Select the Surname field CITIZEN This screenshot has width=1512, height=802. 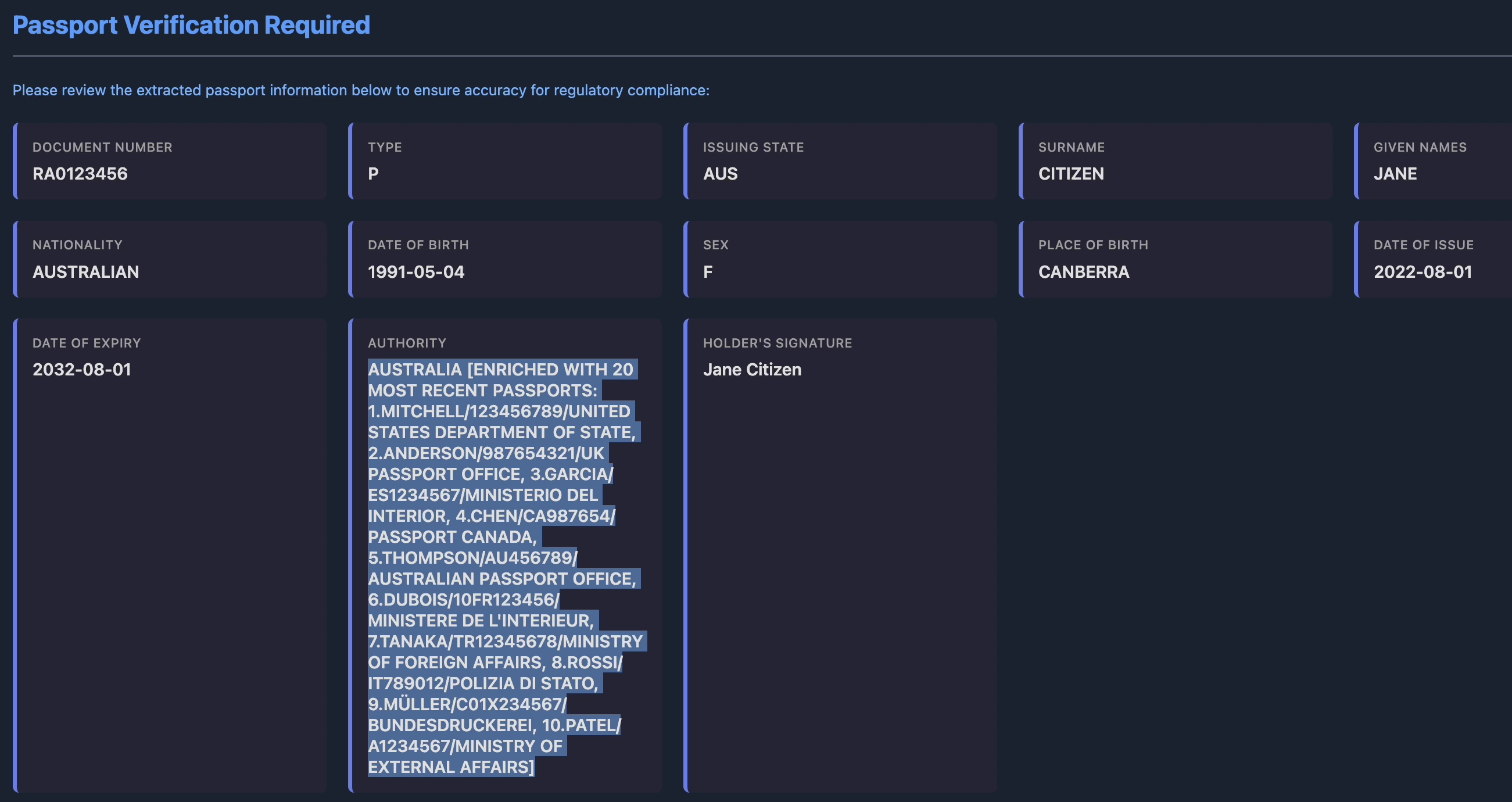click(1176, 161)
